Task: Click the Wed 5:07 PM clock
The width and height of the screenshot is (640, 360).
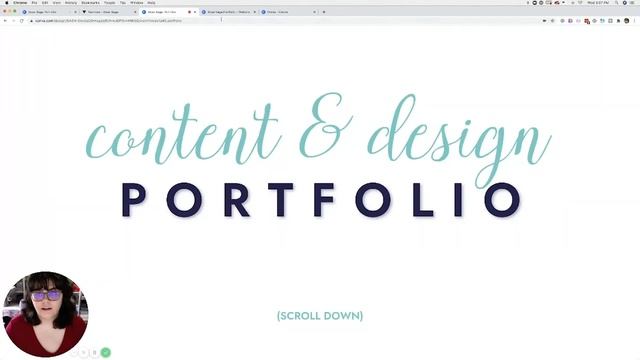Action: point(598,2)
